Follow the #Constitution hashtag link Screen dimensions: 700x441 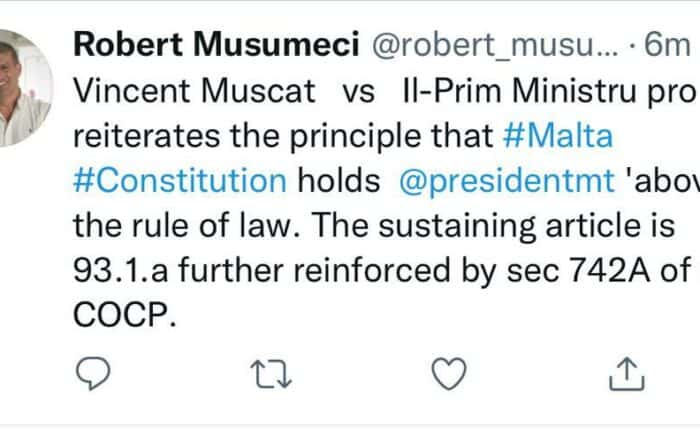coord(179,179)
